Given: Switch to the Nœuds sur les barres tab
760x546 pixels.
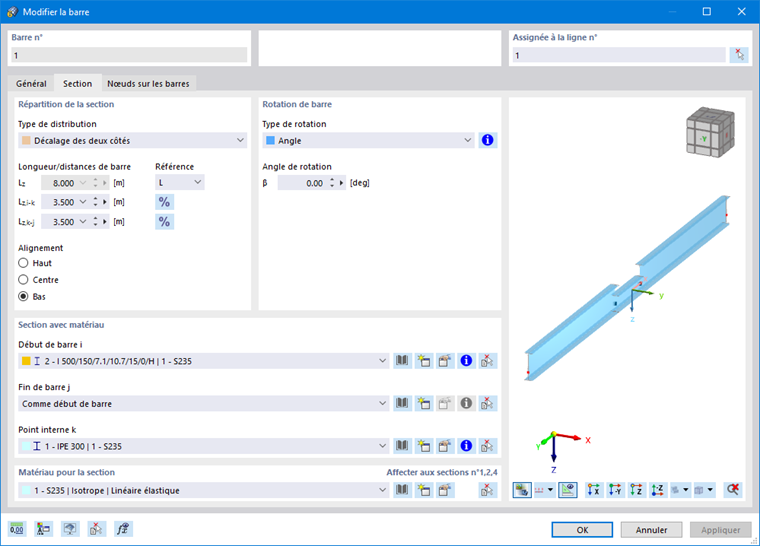Looking at the screenshot, I should click(148, 84).
